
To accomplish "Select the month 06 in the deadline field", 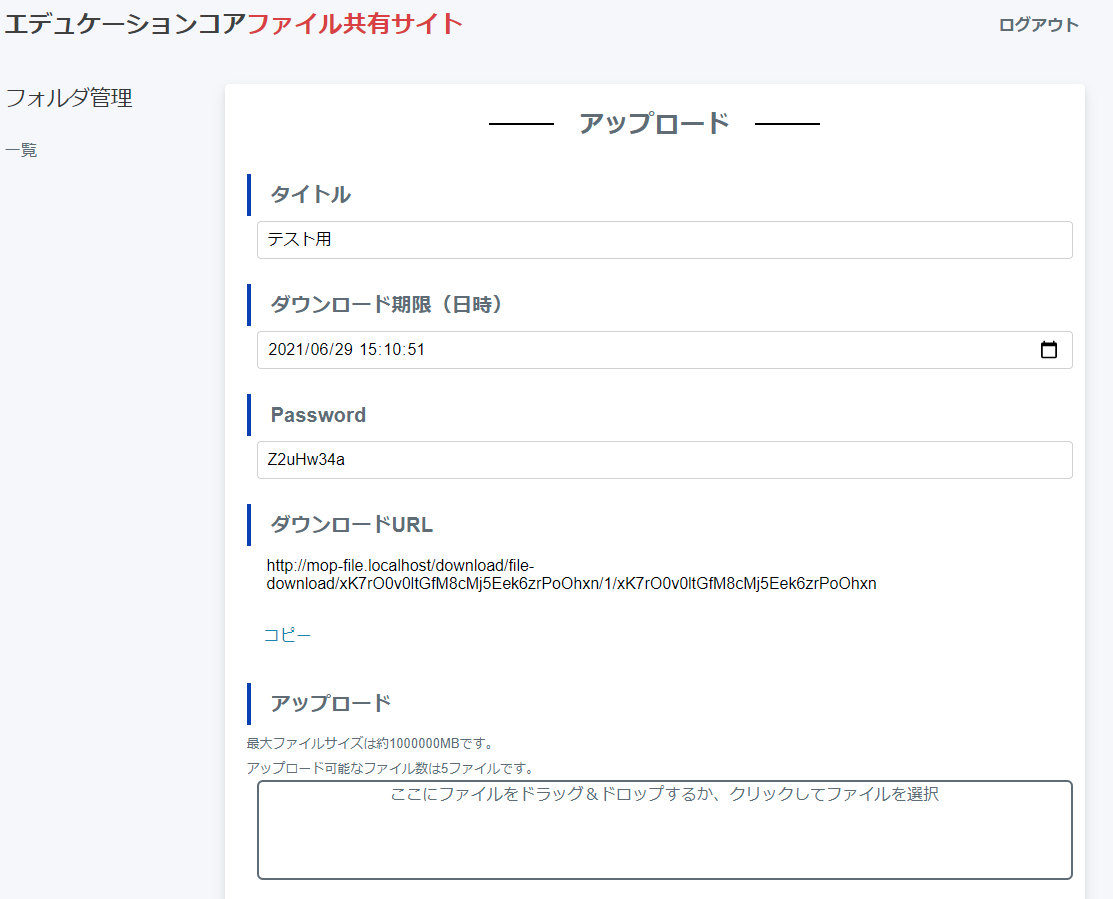I will click(x=318, y=350).
